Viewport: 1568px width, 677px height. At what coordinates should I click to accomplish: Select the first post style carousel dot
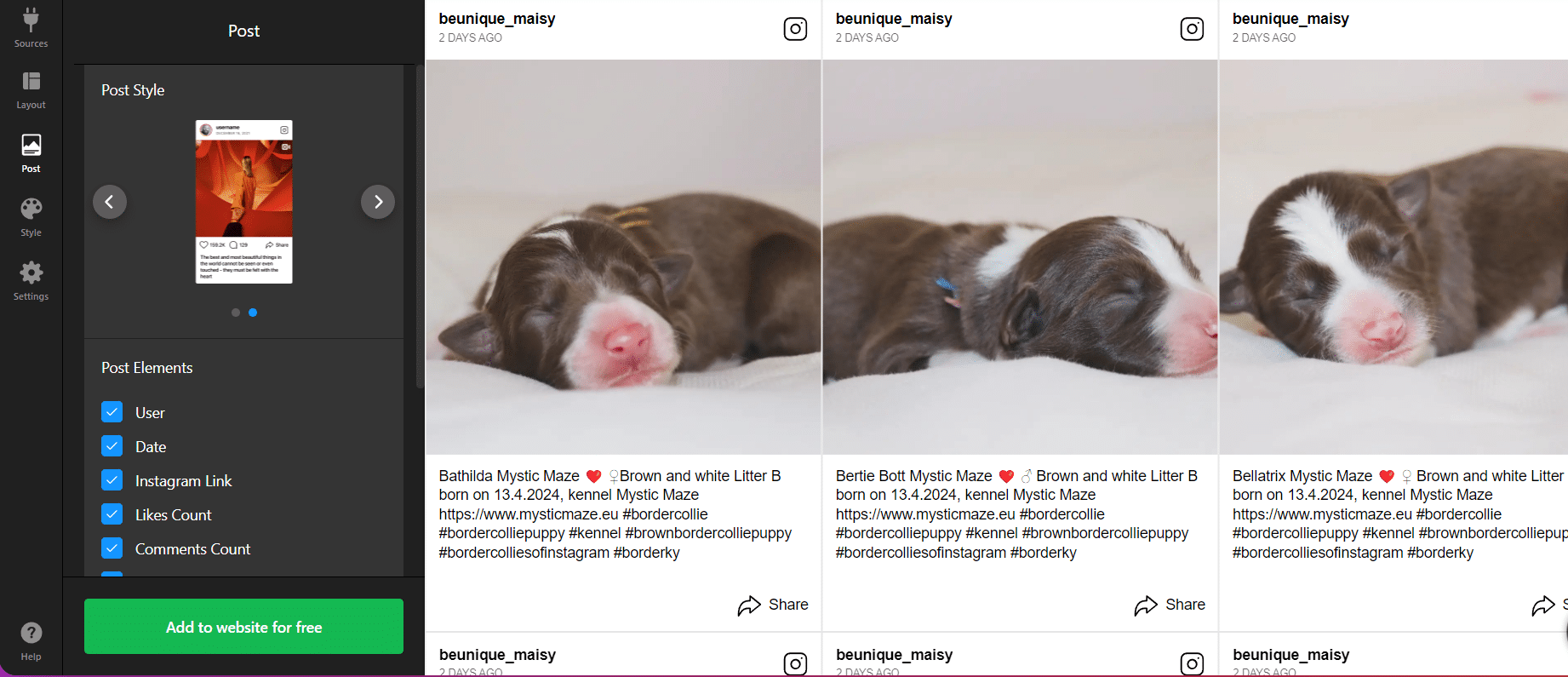tap(236, 313)
